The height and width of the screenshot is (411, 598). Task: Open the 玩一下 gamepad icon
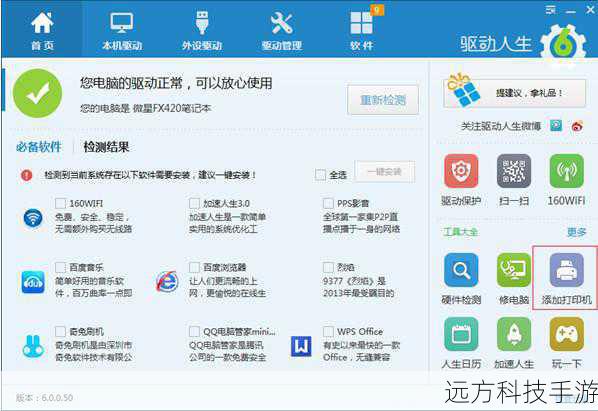[566, 334]
